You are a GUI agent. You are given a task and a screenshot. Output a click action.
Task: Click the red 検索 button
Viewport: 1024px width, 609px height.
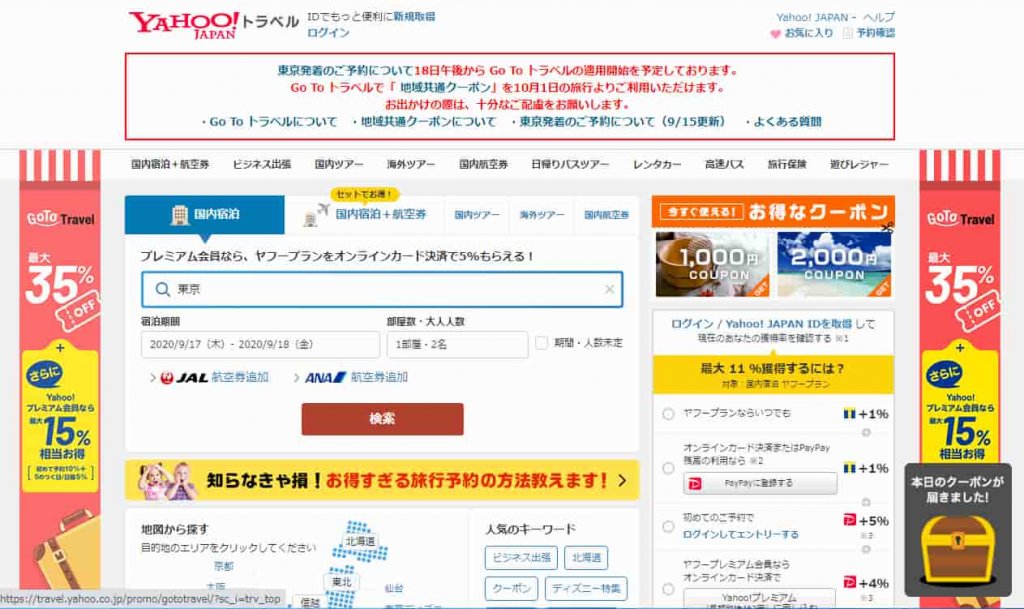pos(383,419)
